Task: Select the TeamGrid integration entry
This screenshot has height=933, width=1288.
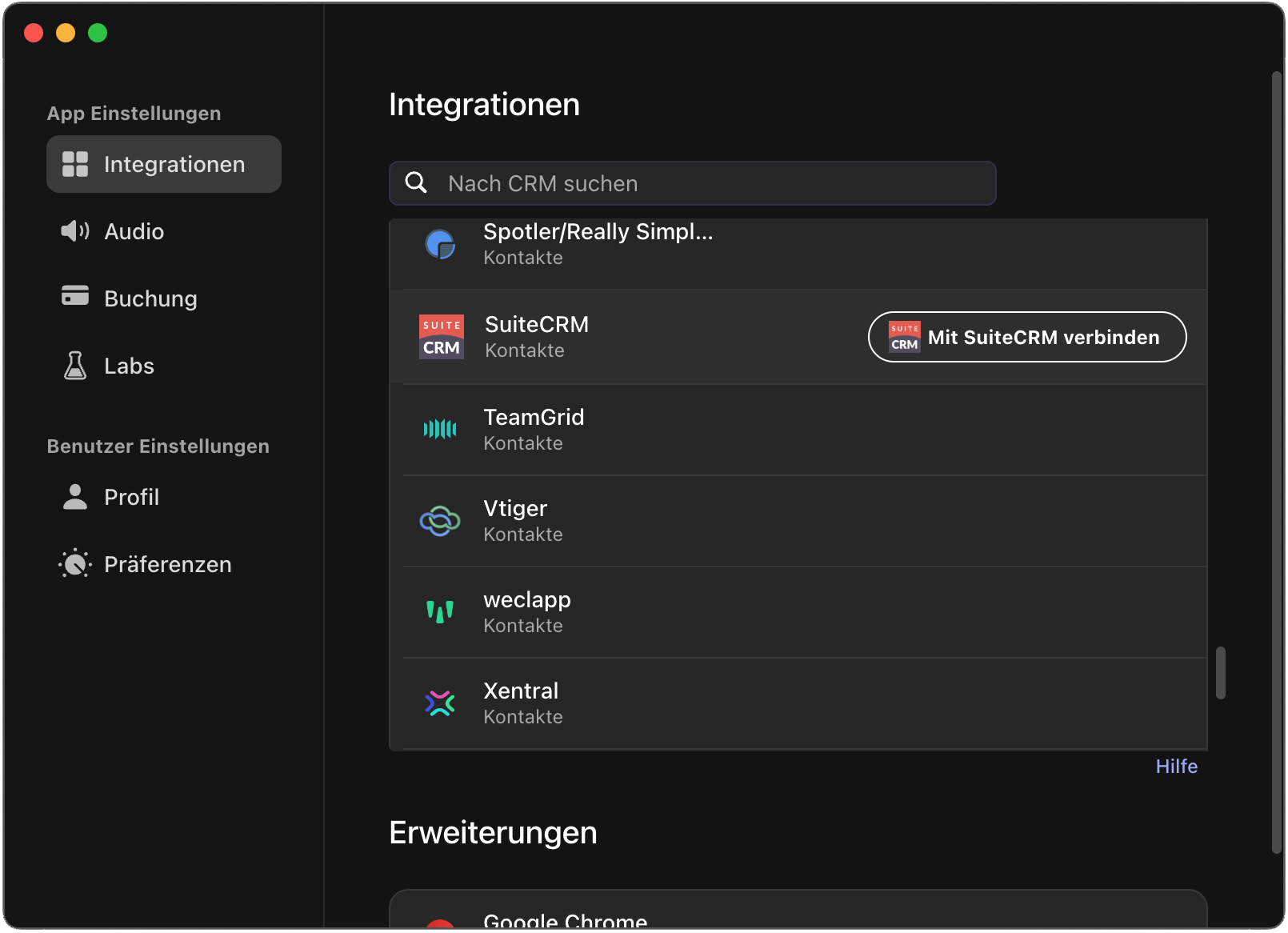Action: point(800,430)
